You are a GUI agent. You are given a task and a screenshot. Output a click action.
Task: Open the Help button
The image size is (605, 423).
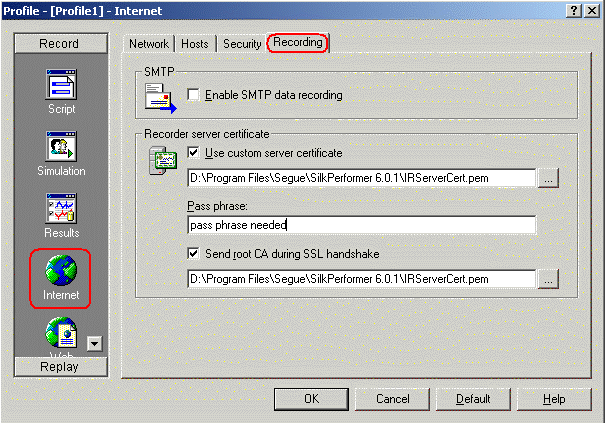554,399
